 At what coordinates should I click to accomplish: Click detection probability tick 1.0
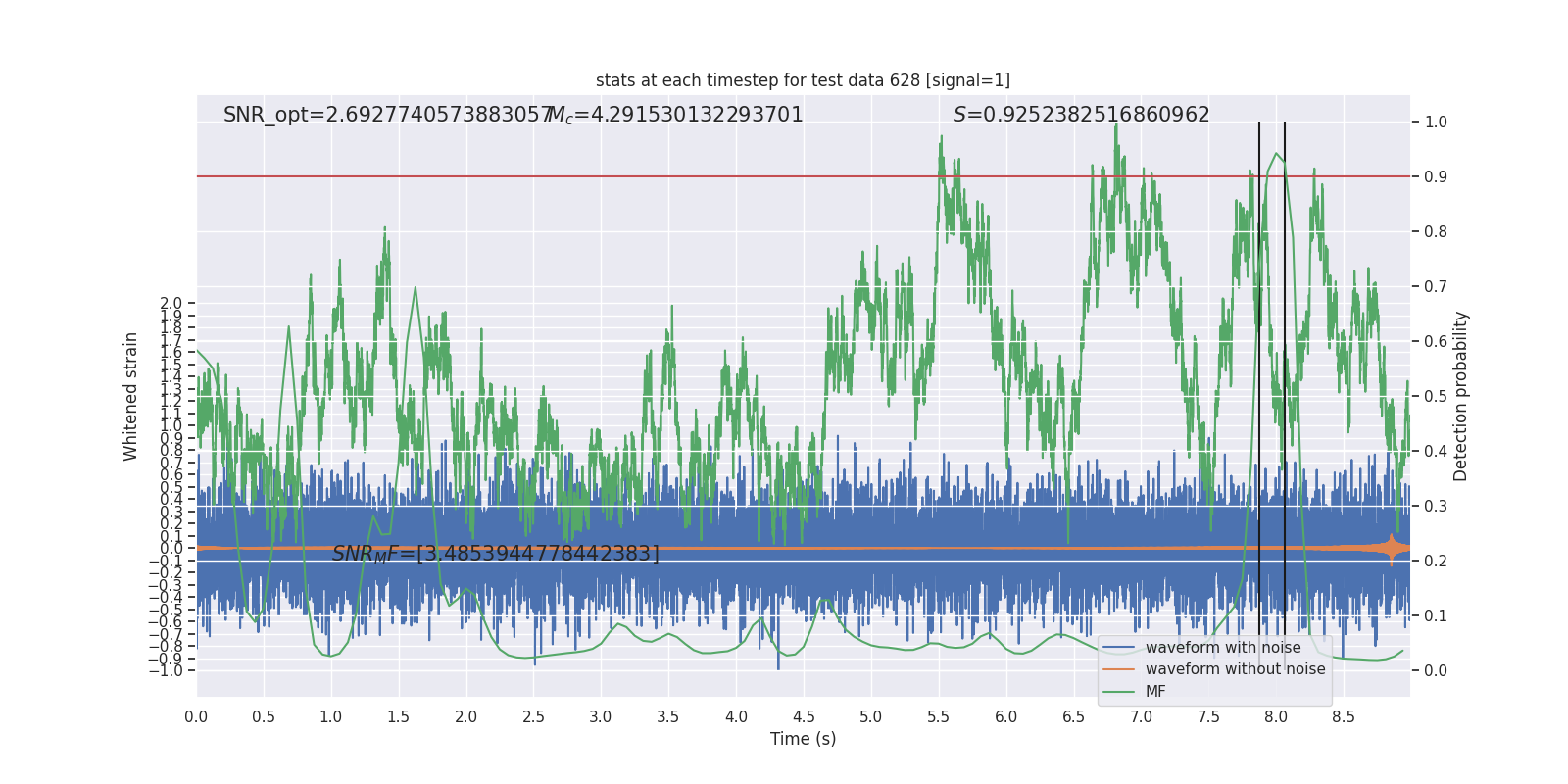point(1436,122)
